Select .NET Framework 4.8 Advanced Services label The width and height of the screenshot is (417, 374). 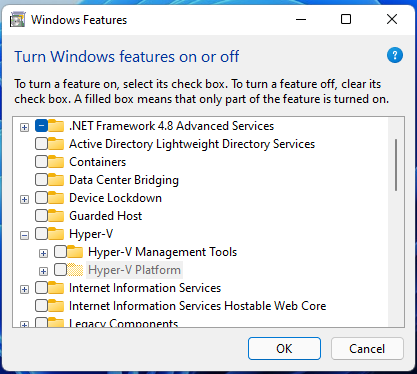(172, 126)
